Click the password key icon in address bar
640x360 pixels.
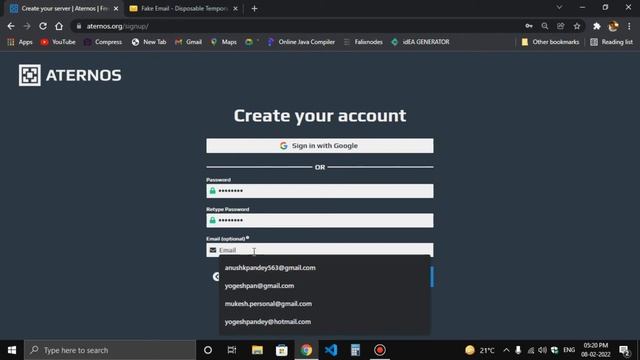pyautogui.click(x=529, y=26)
